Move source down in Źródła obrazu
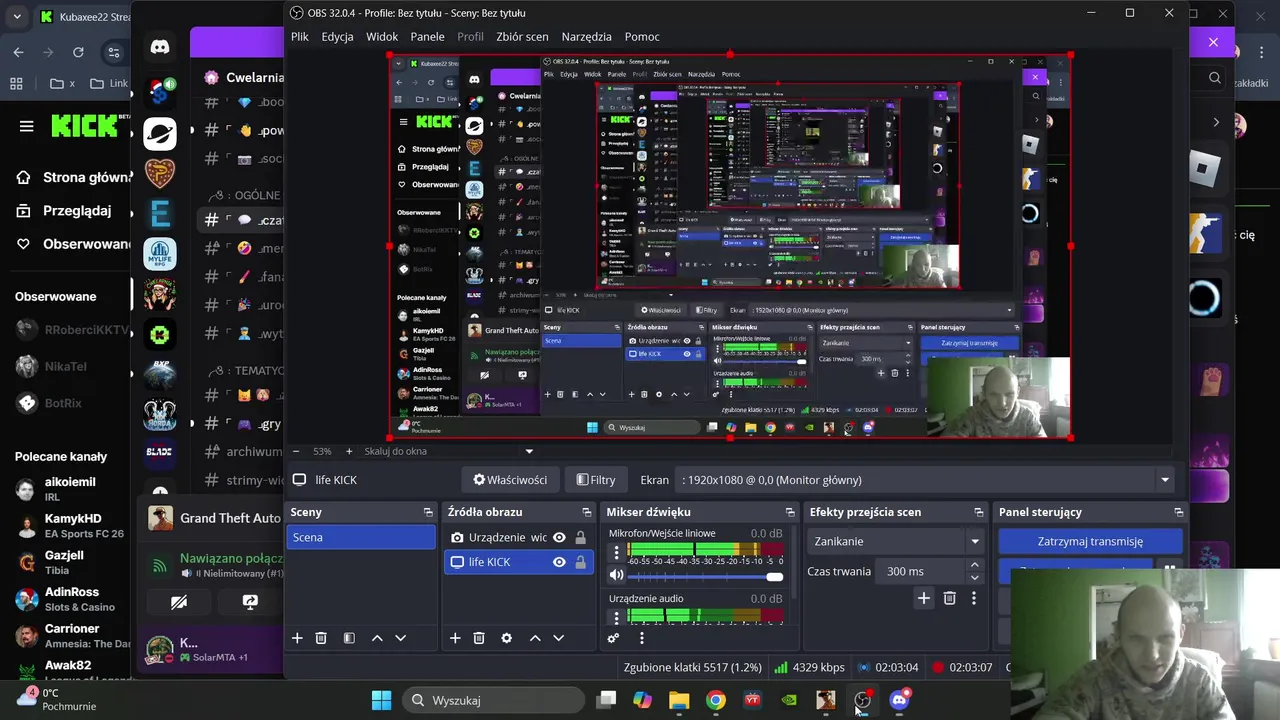Screen dimensions: 1280x720 click(x=559, y=638)
